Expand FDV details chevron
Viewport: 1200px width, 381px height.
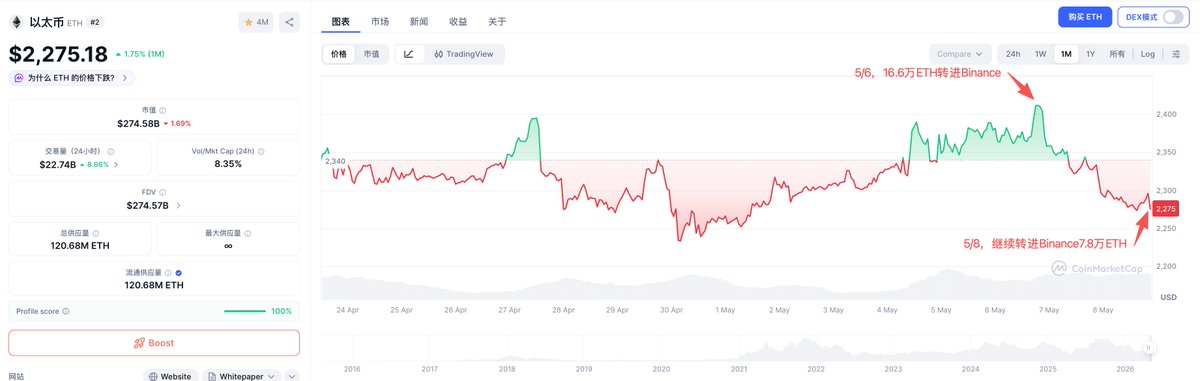pyautogui.click(x=178, y=205)
